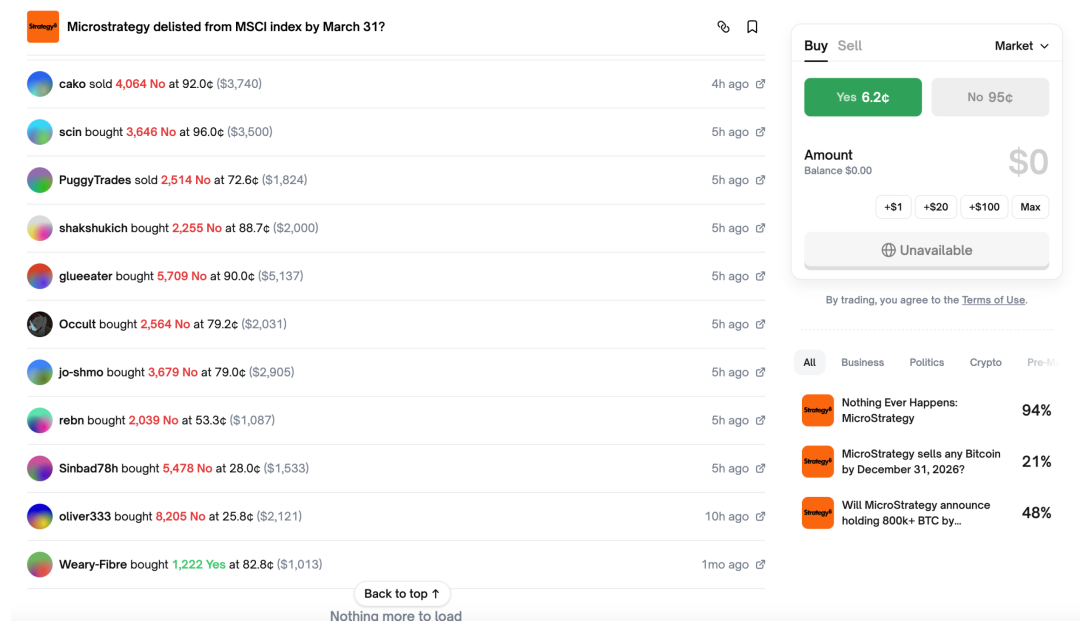Click the Unavailable trade button

click(x=926, y=251)
